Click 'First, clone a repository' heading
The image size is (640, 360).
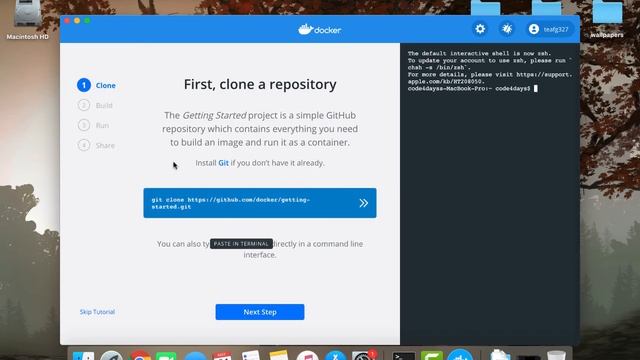click(260, 84)
